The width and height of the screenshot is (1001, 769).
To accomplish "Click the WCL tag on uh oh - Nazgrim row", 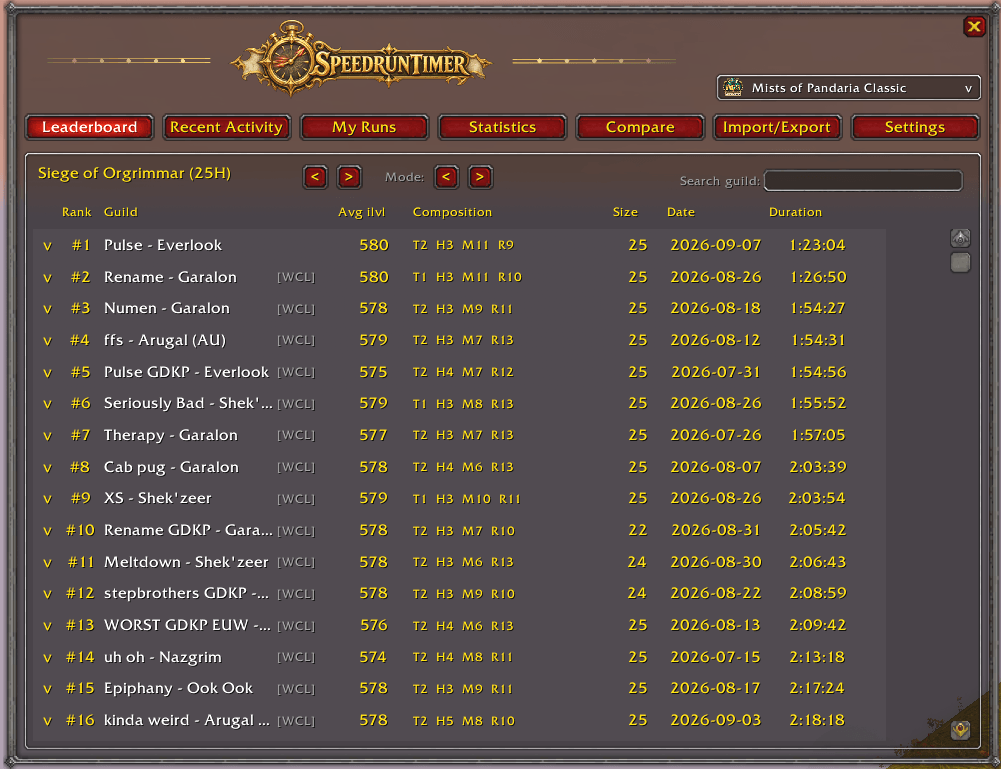I will click(296, 657).
